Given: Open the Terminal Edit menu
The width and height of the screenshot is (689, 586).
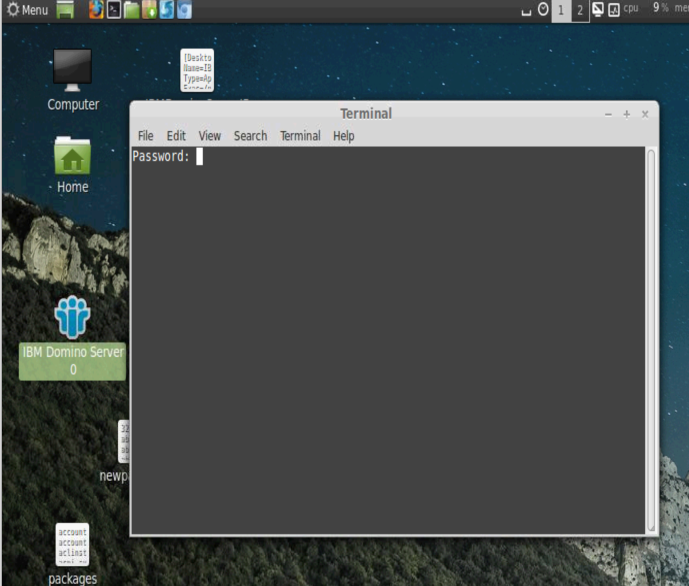Looking at the screenshot, I should (x=176, y=136).
